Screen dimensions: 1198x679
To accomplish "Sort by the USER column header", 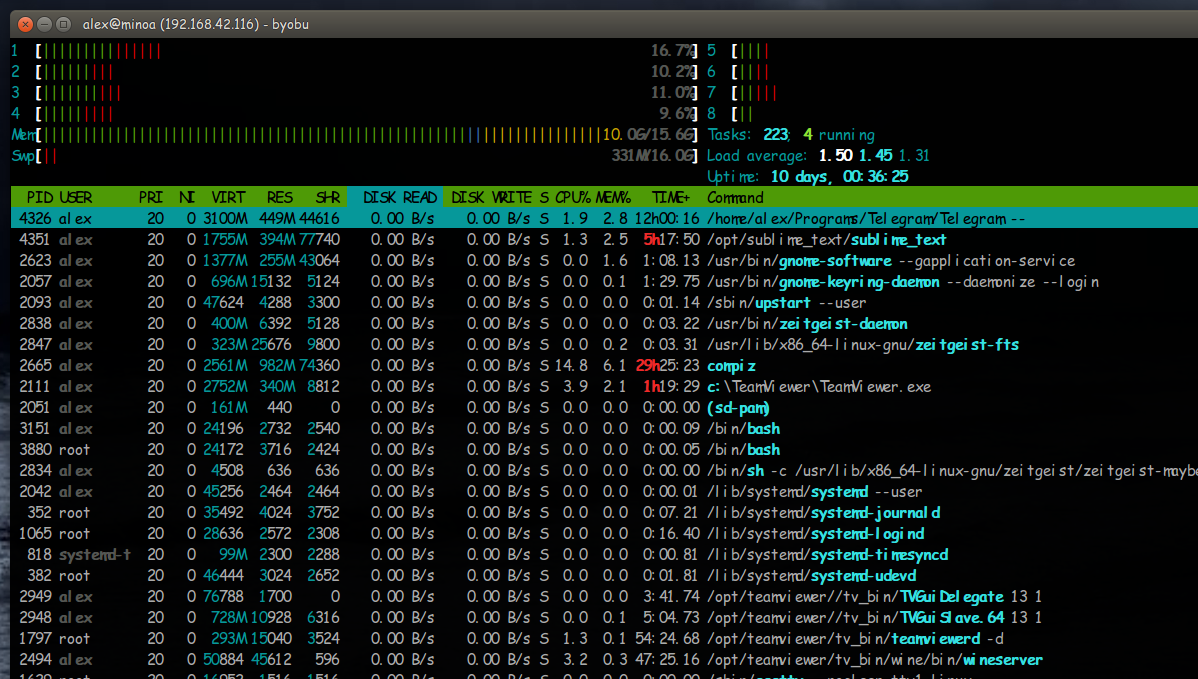I will [76, 198].
